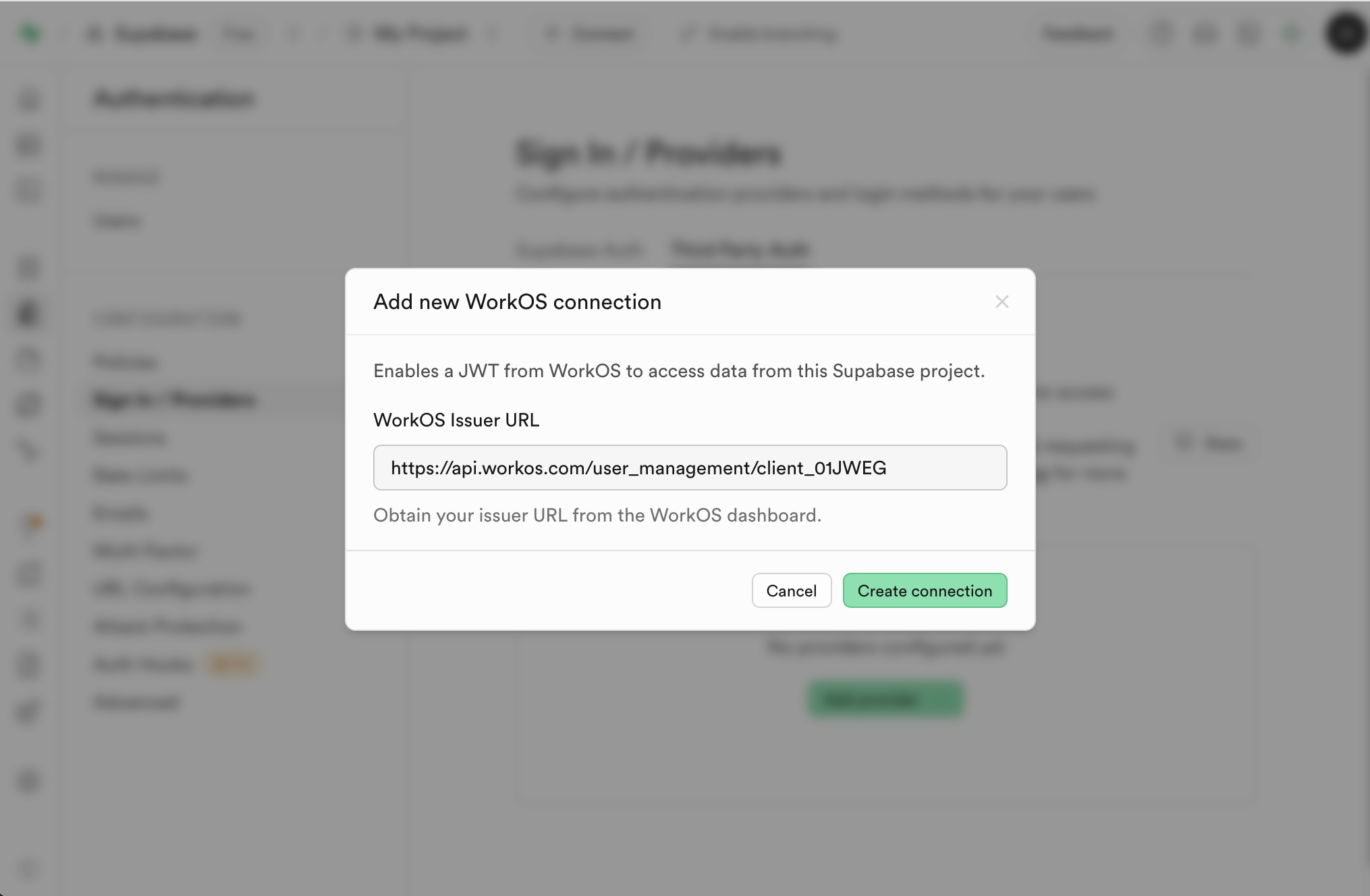
Task: Open the account avatar menu
Action: (x=1346, y=34)
